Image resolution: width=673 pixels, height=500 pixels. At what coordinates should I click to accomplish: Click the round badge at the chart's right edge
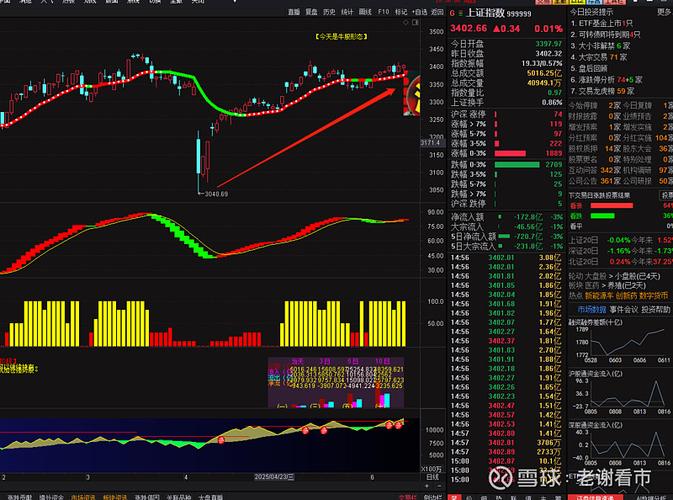[x=412, y=95]
